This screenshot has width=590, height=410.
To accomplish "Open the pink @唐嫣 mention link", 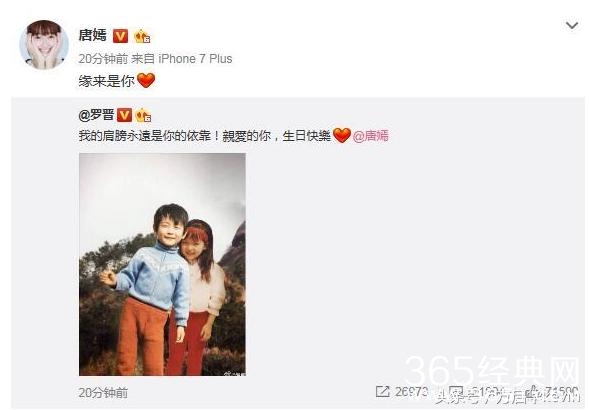I will point(371,135).
